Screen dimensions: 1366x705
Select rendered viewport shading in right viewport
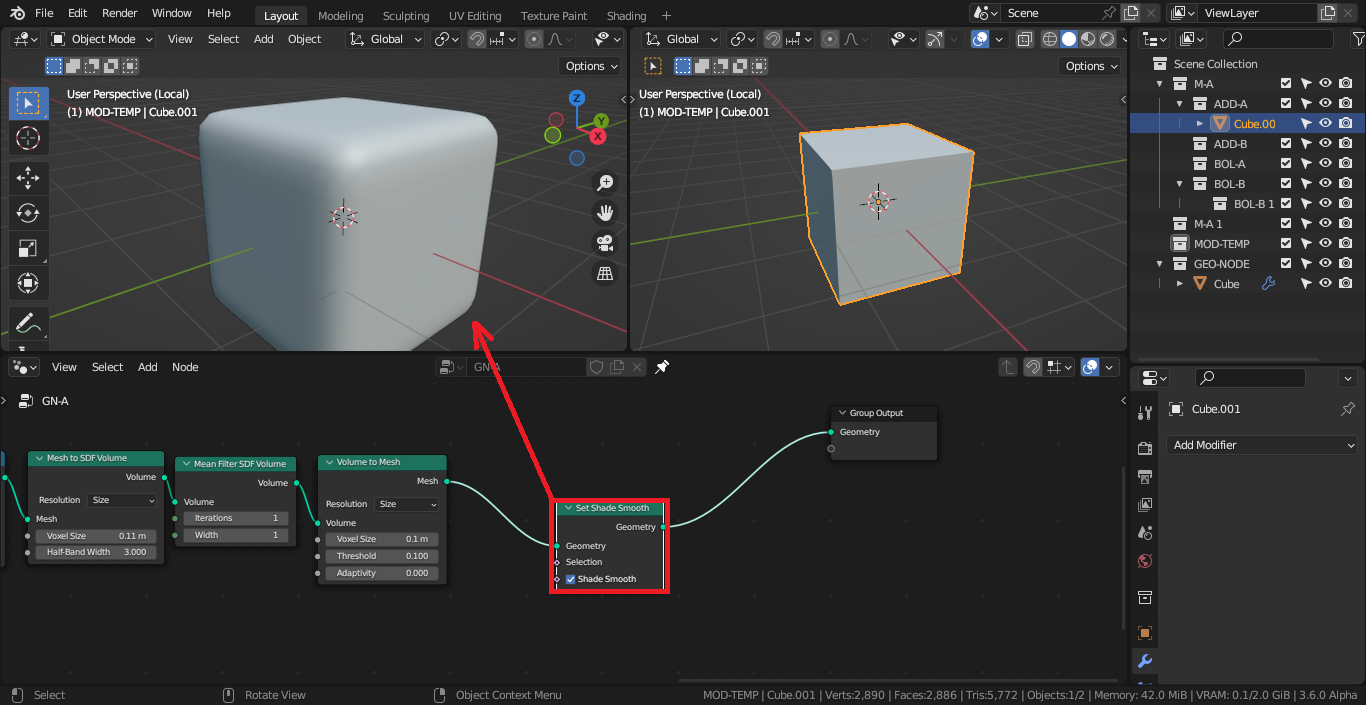[1107, 39]
